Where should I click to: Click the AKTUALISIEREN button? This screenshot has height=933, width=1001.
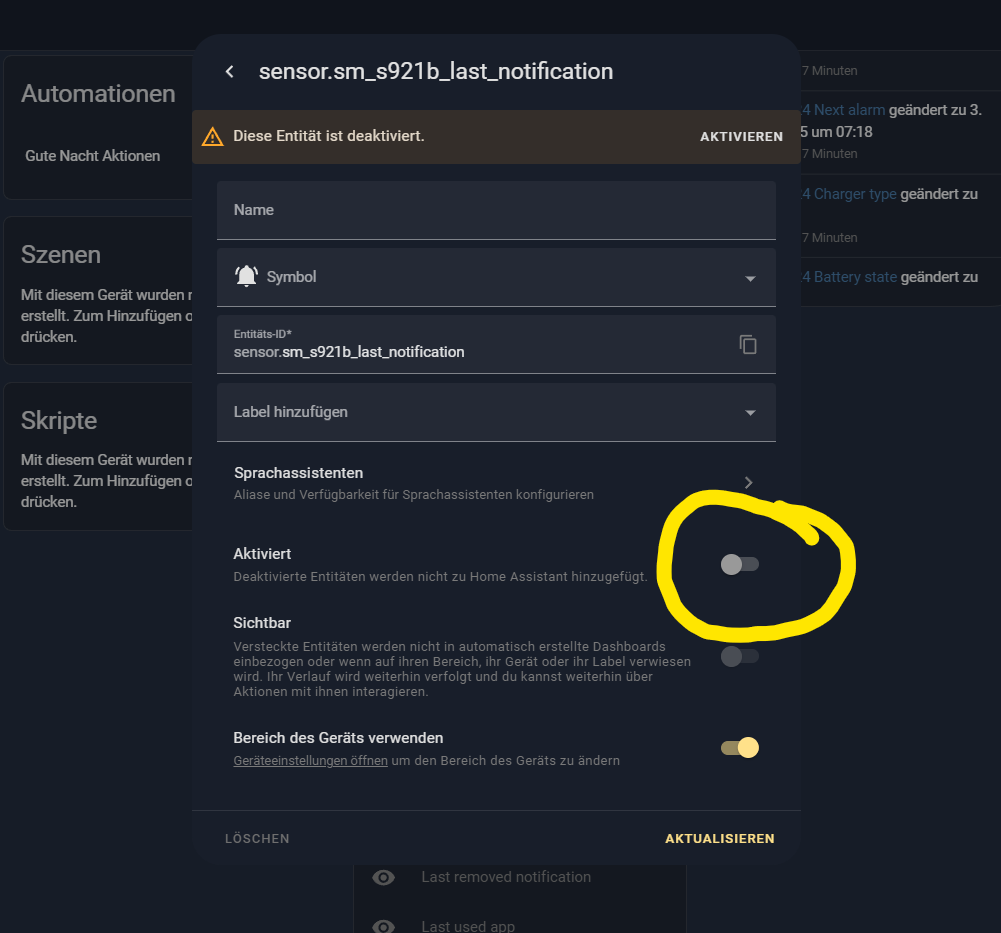pos(719,838)
